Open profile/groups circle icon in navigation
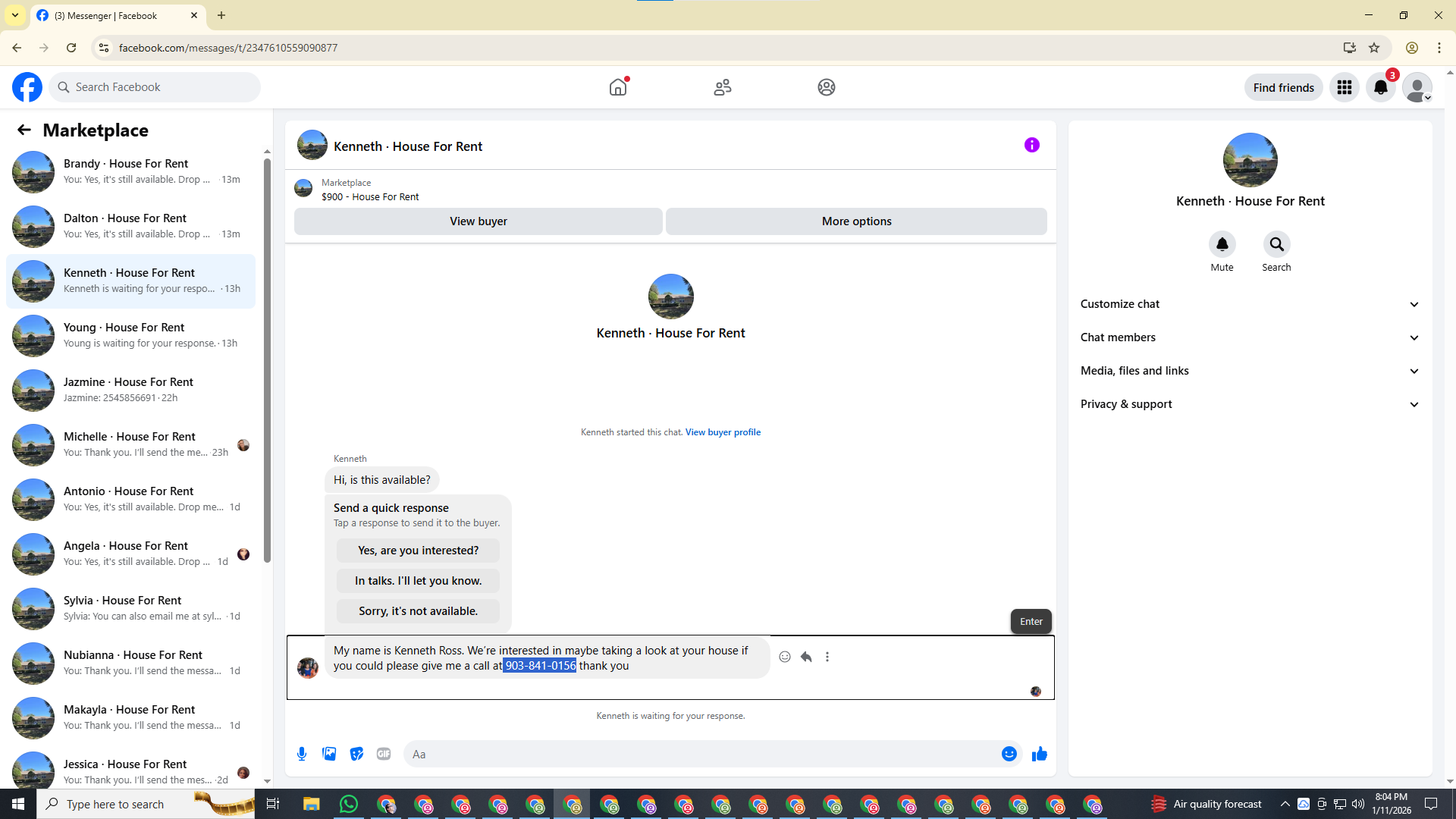The width and height of the screenshot is (1456, 819). point(827,87)
